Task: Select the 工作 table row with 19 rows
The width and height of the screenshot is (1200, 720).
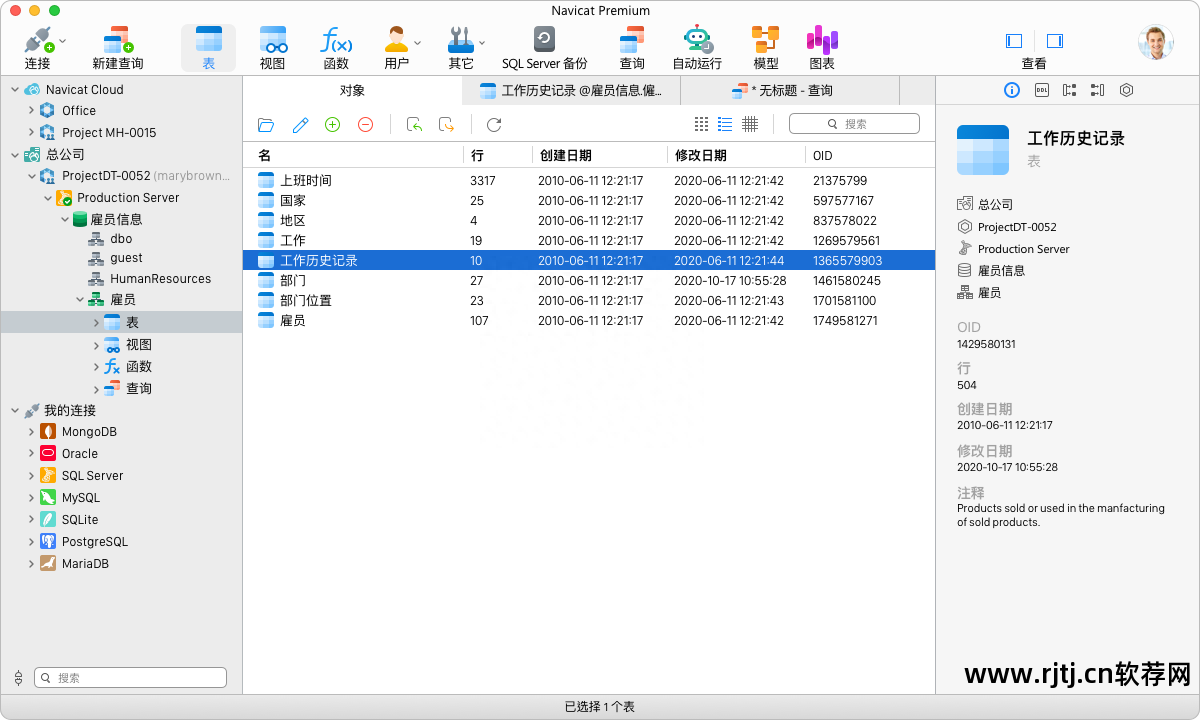Action: pos(589,241)
